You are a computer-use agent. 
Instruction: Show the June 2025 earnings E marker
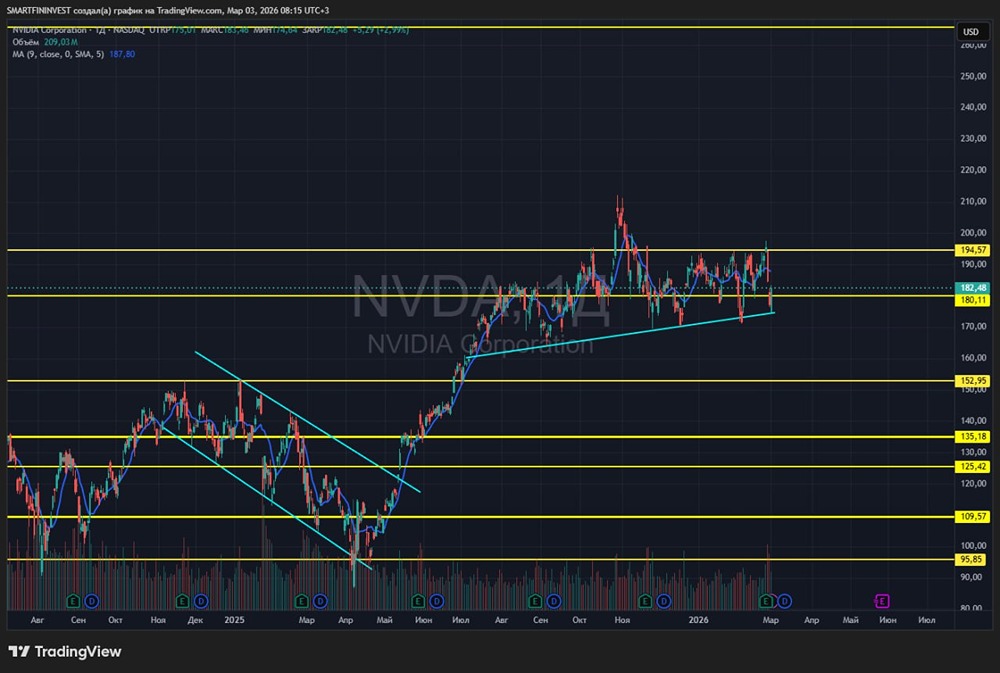pyautogui.click(x=418, y=601)
